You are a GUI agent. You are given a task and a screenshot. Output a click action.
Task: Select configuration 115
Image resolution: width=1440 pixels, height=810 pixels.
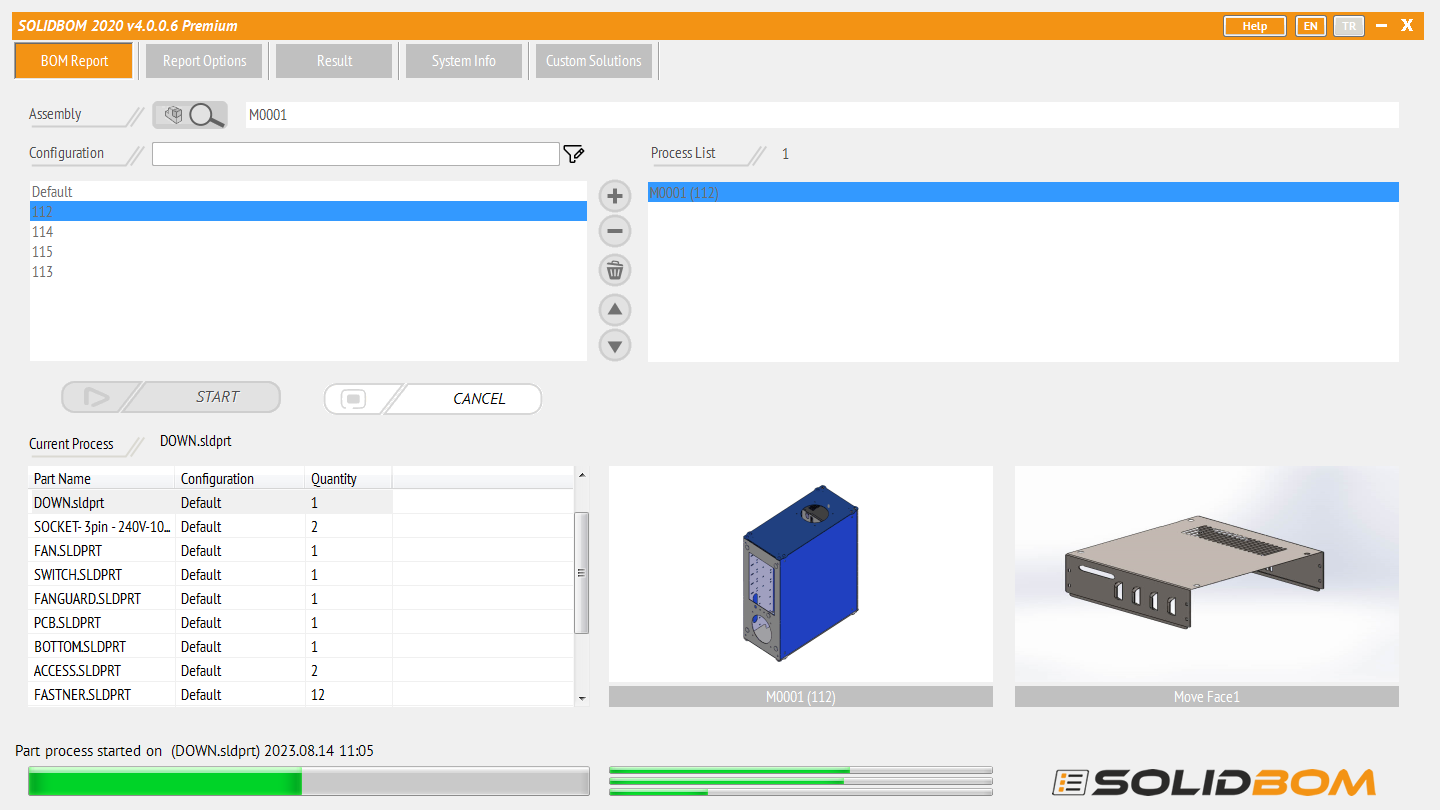point(308,252)
